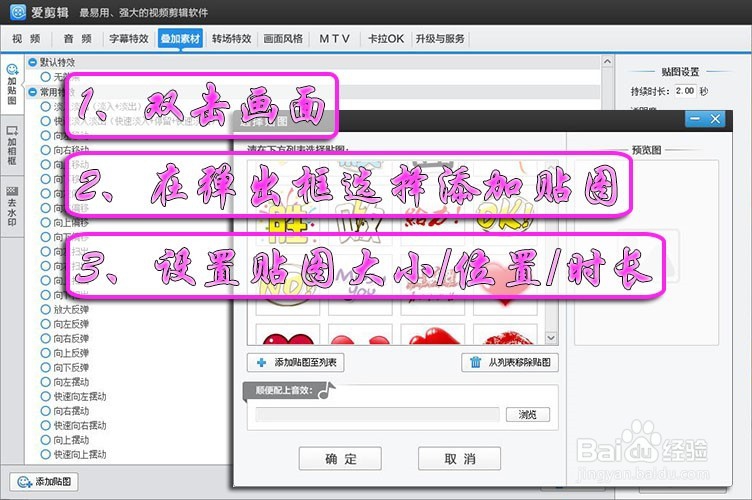The width and height of the screenshot is (752, 500).
Task: Select the 去水印 sidebar icon
Action: (x=12, y=206)
